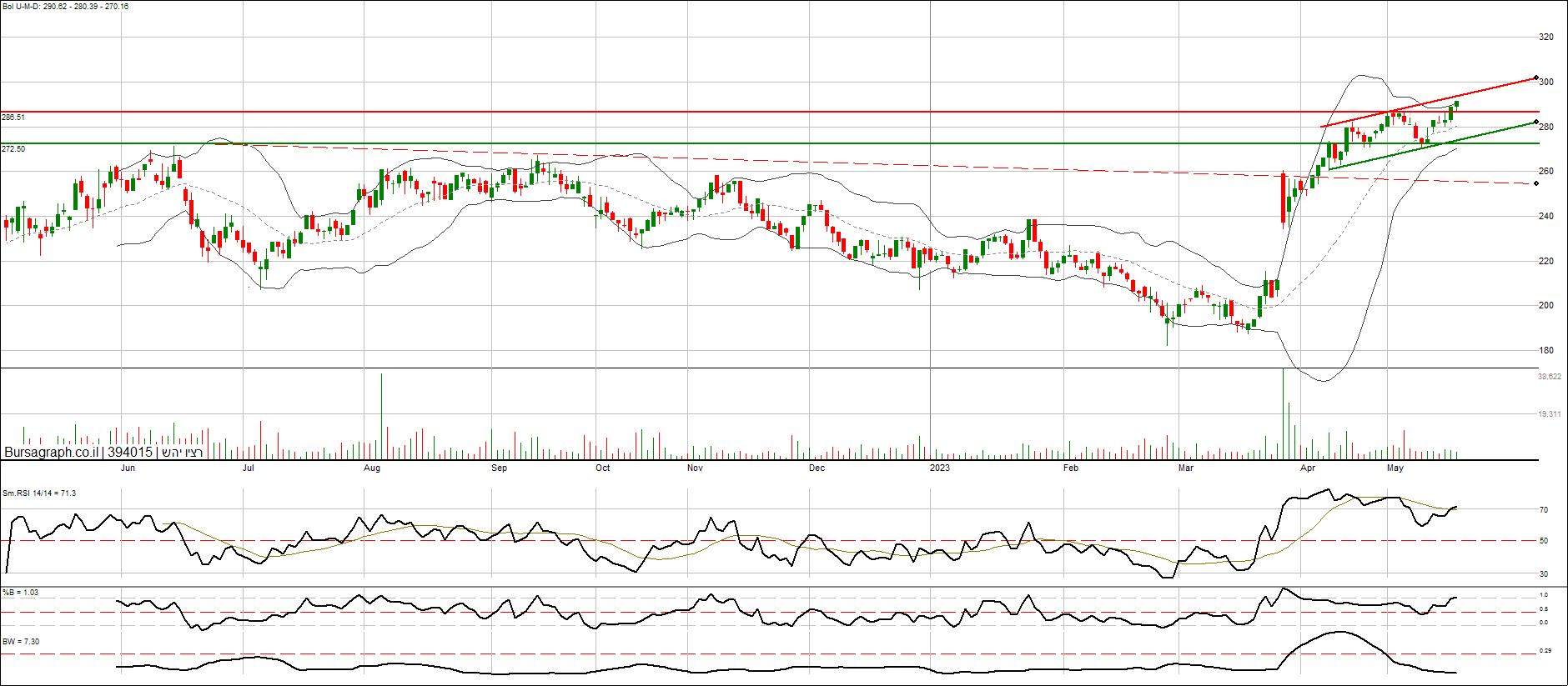Click the 320 price level on the axis
1568x686 pixels.
1546,38
